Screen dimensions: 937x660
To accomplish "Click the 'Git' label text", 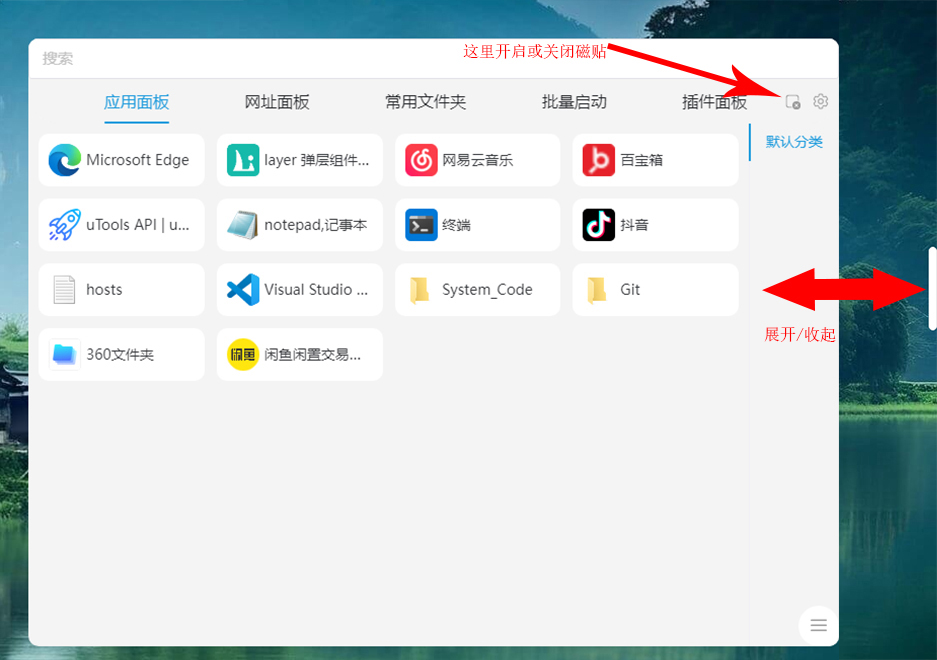I will 630,290.
